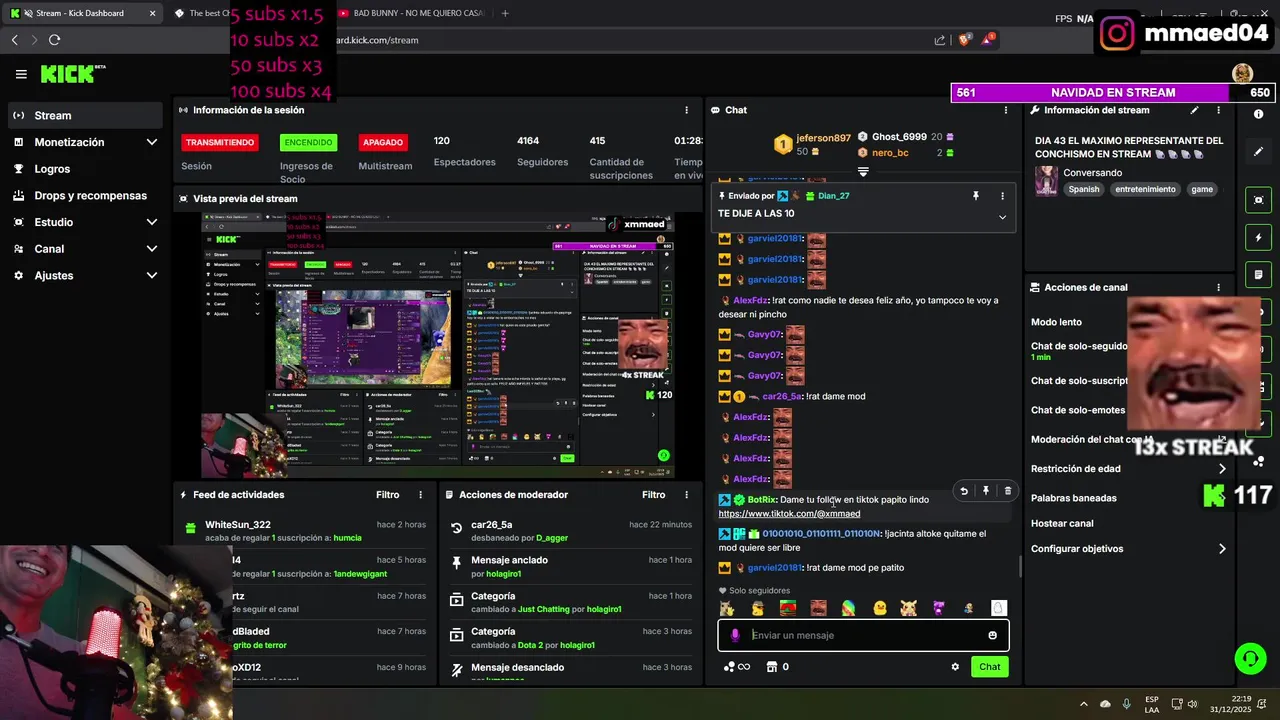Click the note icon in the right toolbar
Image resolution: width=1280 pixels, height=720 pixels.
(1258, 275)
